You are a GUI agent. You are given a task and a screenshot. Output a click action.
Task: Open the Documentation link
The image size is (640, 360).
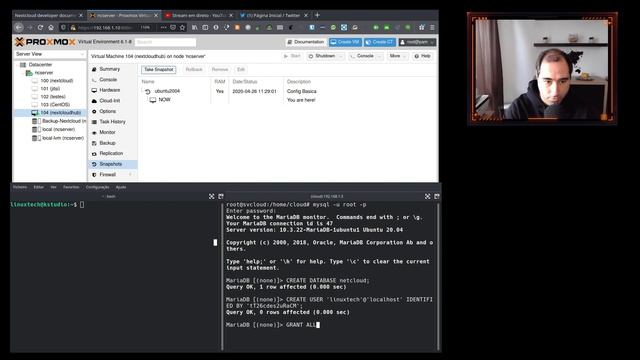306,42
